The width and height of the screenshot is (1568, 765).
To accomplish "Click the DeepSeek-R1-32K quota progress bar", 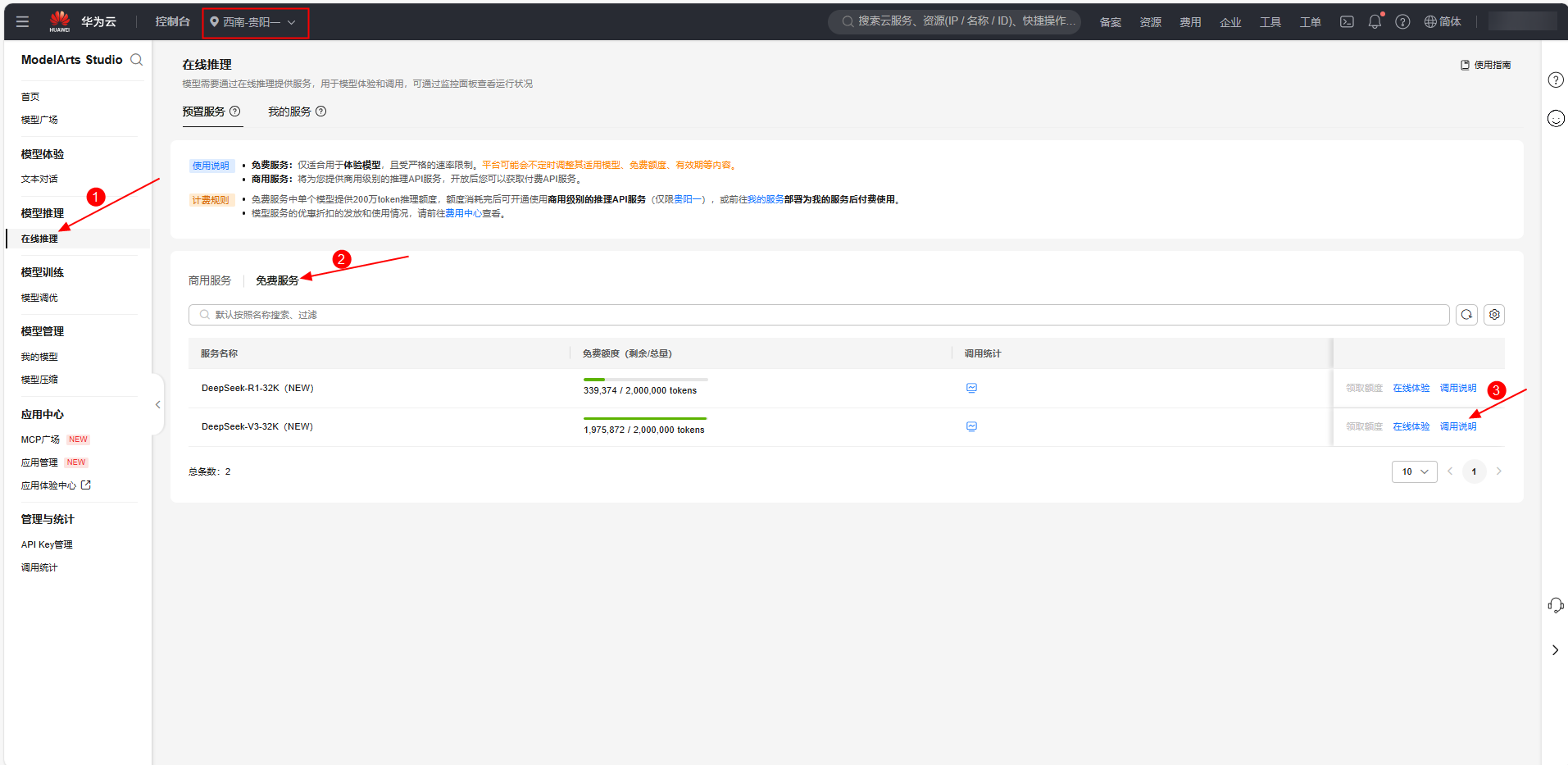I will pos(646,380).
